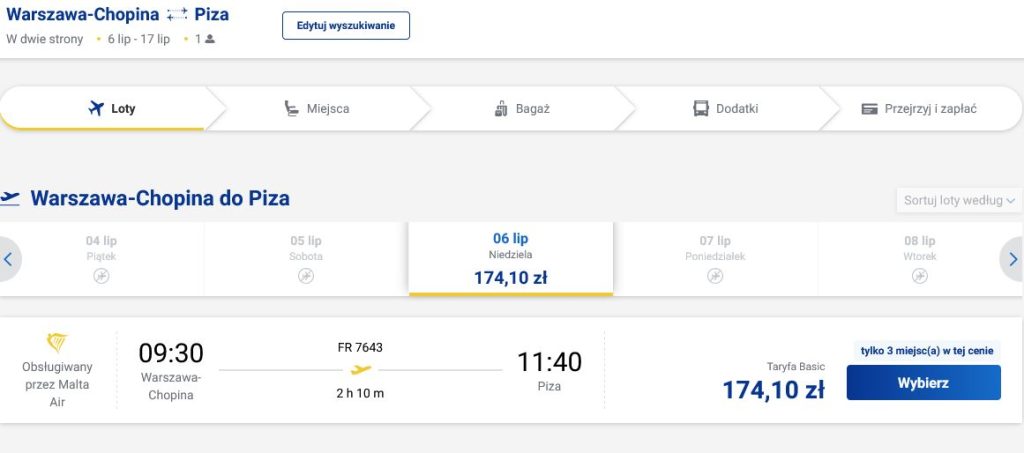The width and height of the screenshot is (1024, 453).
Task: Open the Sortuj loty według dropdown
Action: tap(959, 200)
